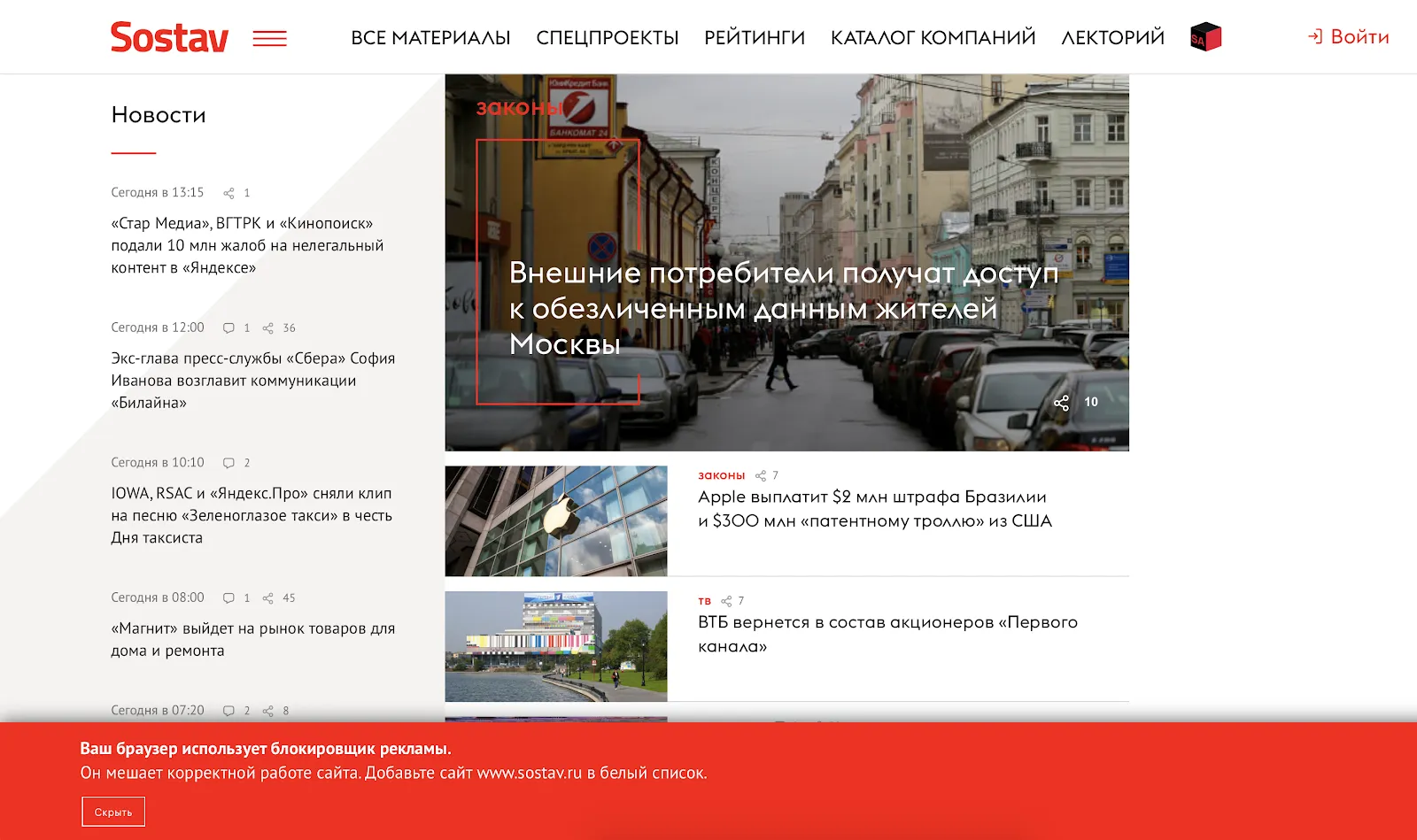This screenshot has width=1417, height=840.
Task: Open Все материалы menu
Action: (430, 38)
